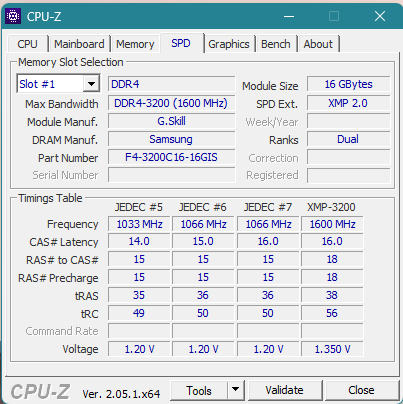Click XMP-3200 RAS# to CAS# value 18
The height and width of the screenshot is (404, 403).
tap(332, 259)
